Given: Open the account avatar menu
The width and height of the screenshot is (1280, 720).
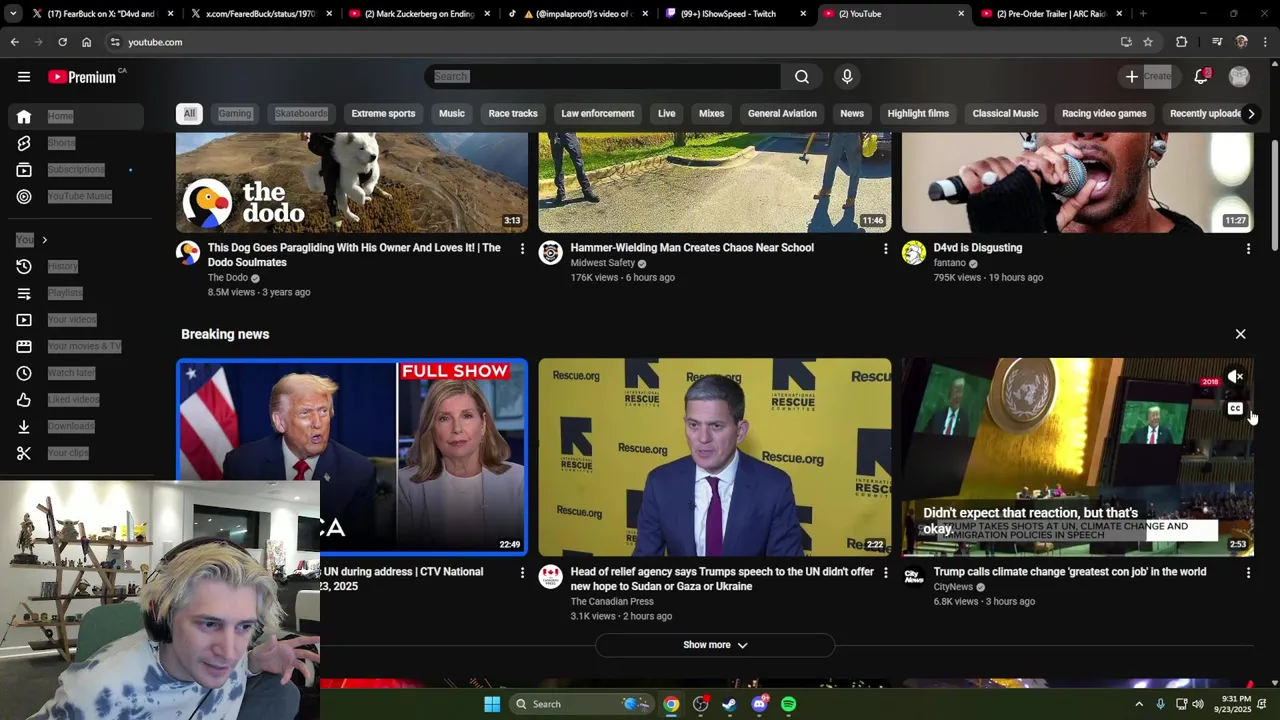Looking at the screenshot, I should [1239, 76].
